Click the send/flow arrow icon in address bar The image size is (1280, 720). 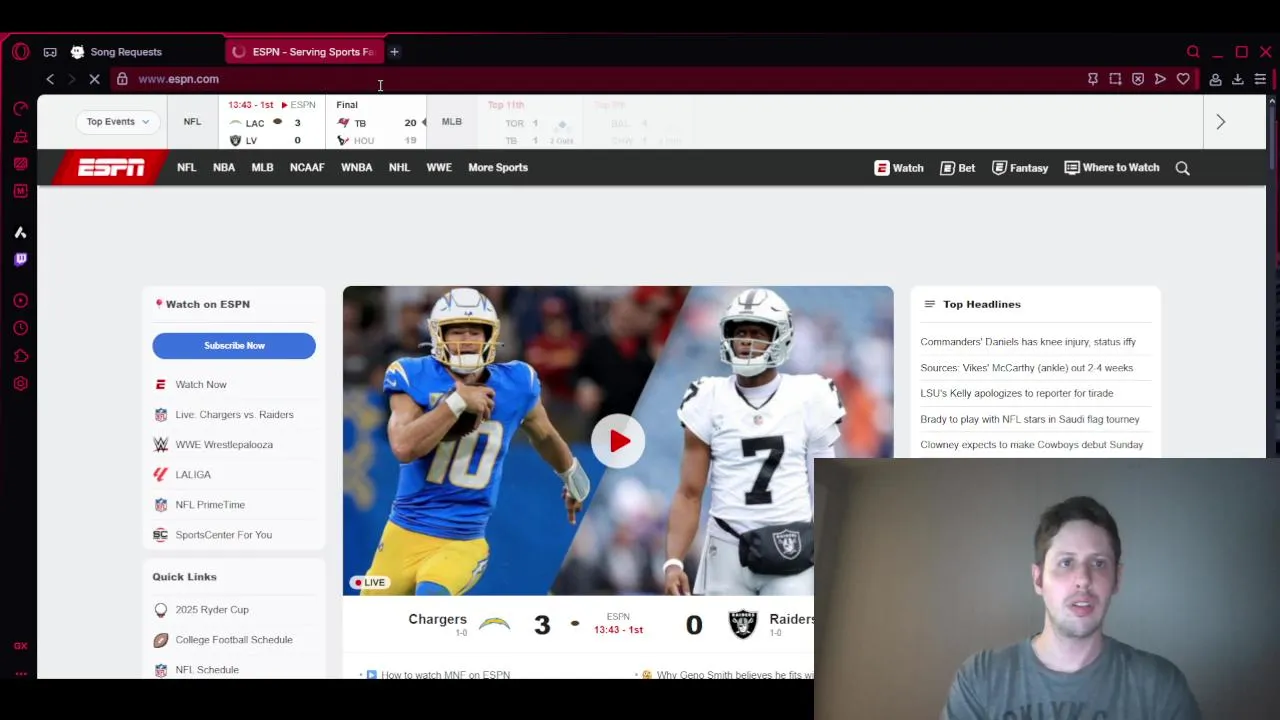1160,79
